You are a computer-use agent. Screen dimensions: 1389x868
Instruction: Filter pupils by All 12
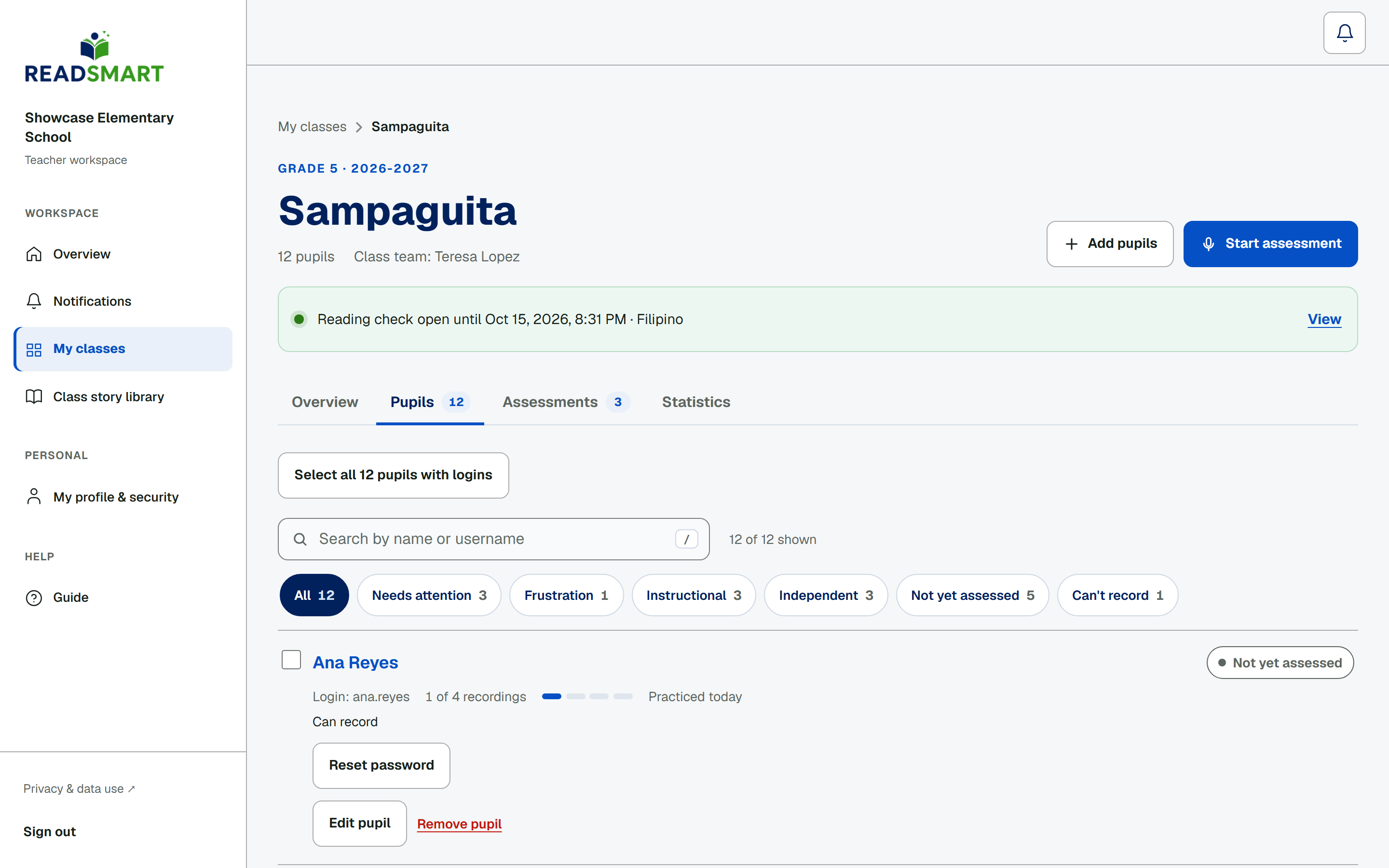314,596
